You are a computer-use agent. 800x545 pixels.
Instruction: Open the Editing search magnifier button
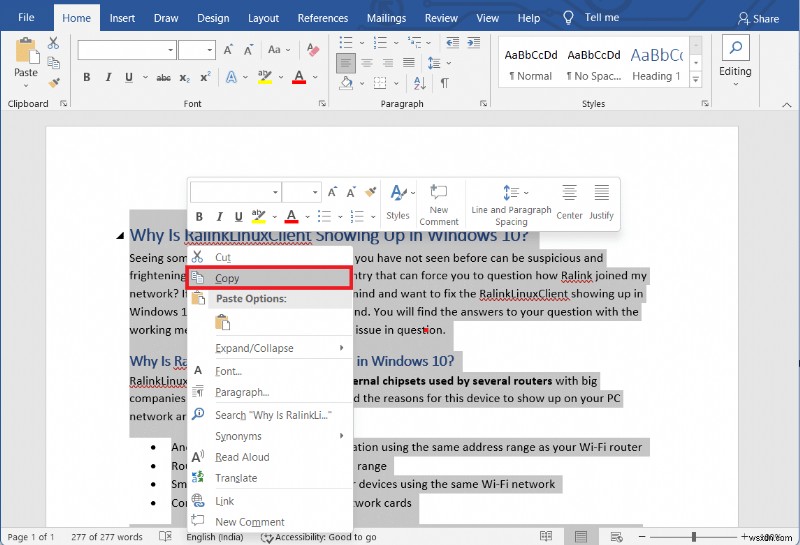(x=736, y=48)
